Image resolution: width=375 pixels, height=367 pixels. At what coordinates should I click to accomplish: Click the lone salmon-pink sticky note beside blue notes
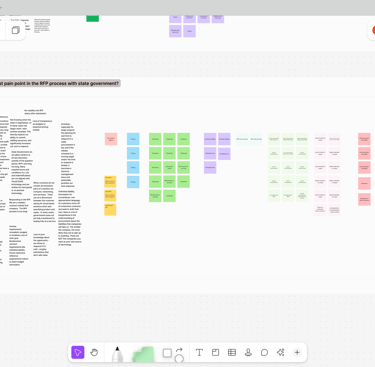[x=111, y=139]
